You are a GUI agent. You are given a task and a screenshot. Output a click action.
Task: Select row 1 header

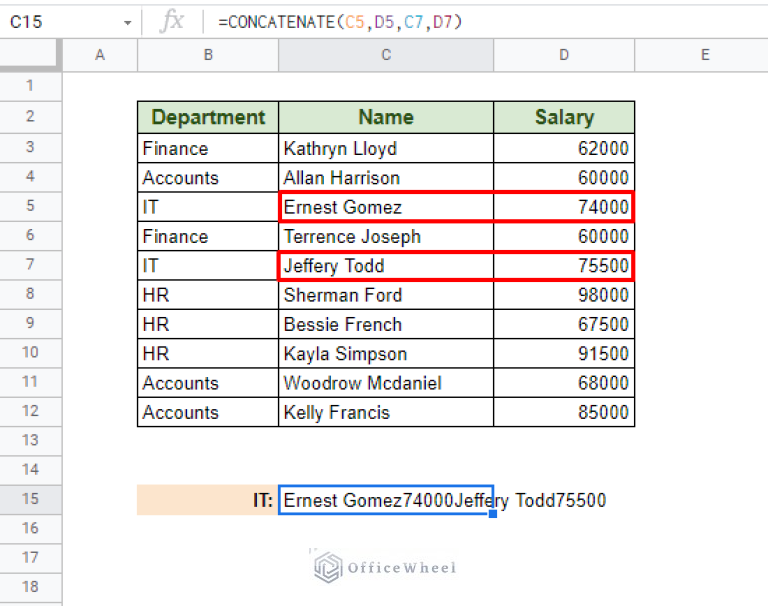tap(30, 86)
